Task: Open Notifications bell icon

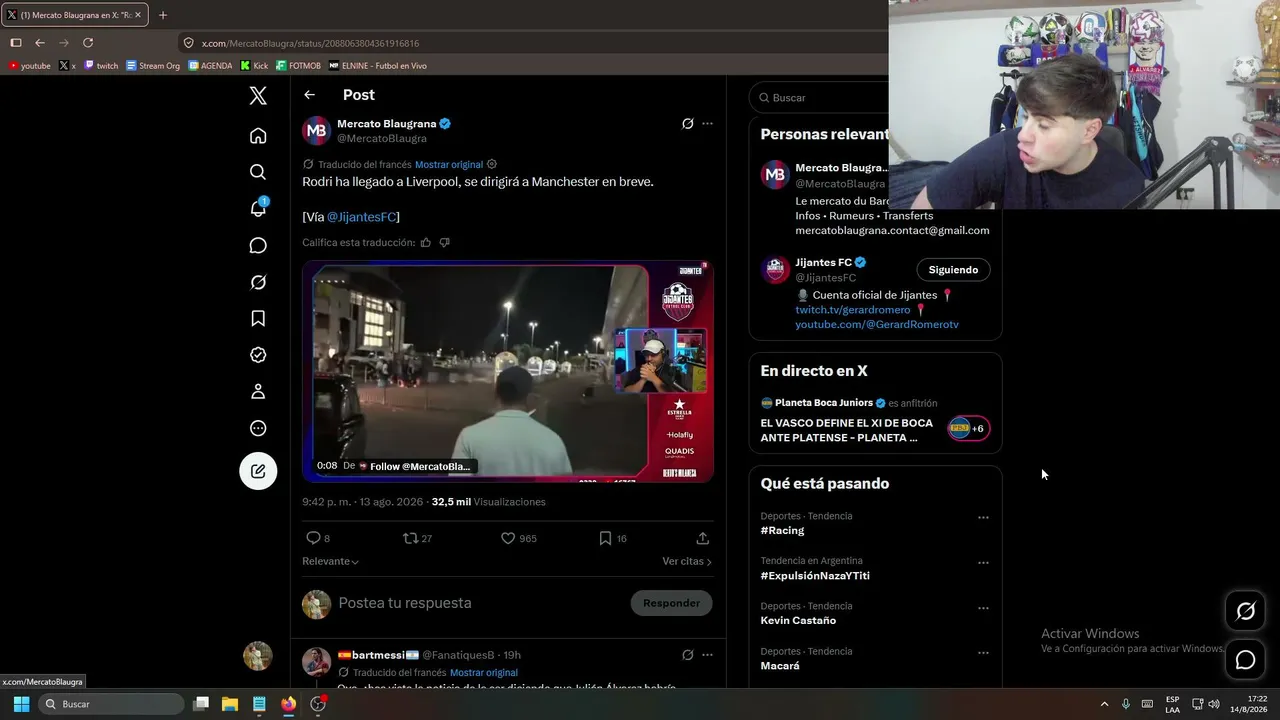Action: (x=258, y=208)
